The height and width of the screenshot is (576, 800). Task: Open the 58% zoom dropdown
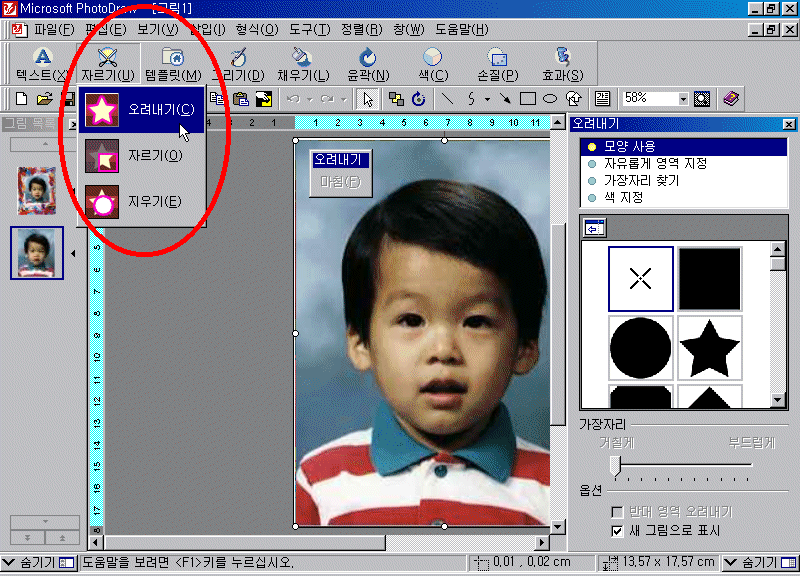coord(683,99)
